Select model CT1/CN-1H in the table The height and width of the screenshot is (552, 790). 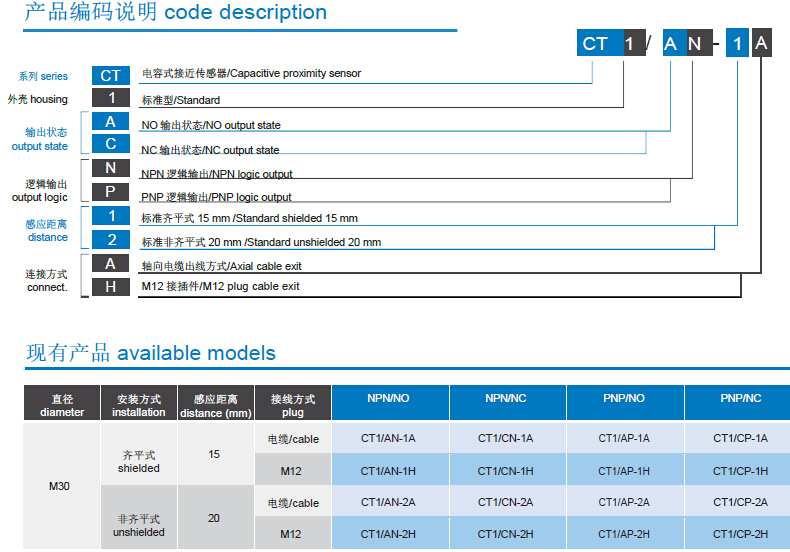coord(506,471)
